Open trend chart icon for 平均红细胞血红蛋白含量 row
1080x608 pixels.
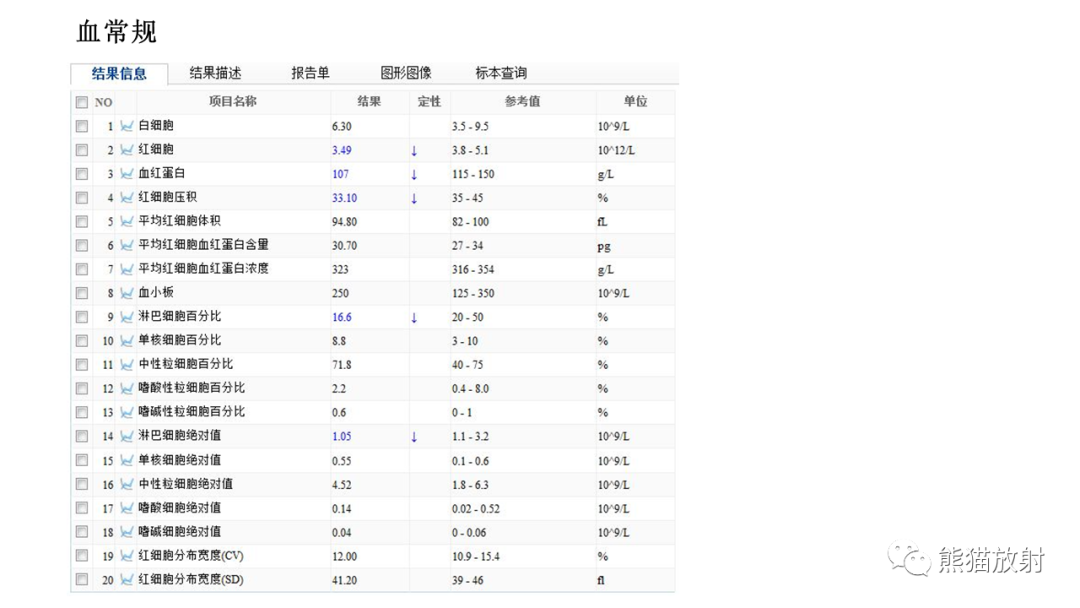tap(127, 245)
